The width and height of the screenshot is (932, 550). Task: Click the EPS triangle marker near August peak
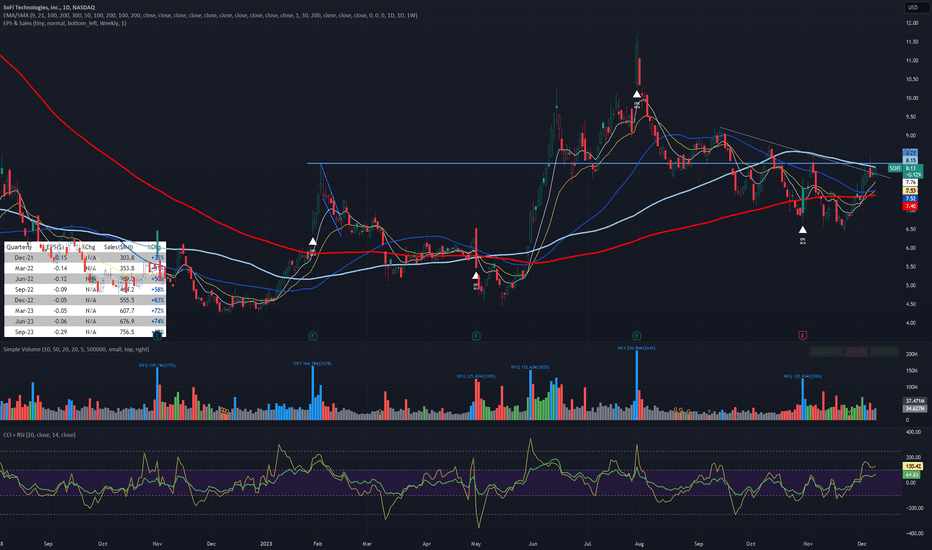point(637,94)
